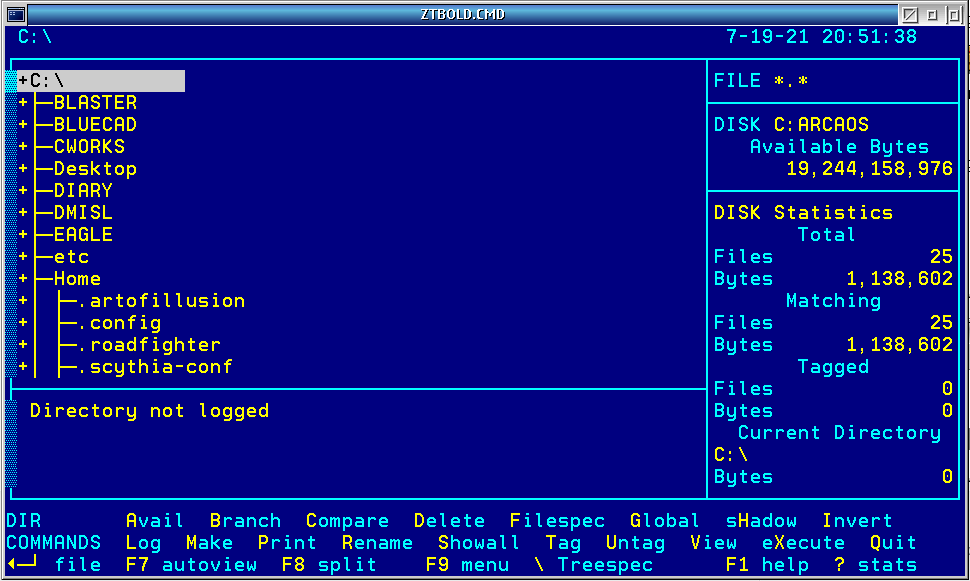Screen dimensions: 970x581
Task: Expand the .config folder plus sign
Action: pos(23,323)
